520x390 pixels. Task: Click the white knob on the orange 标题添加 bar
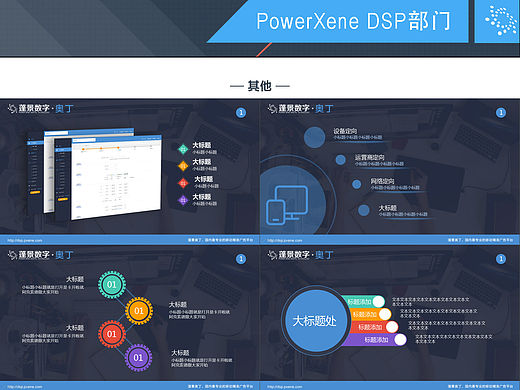coord(385,314)
